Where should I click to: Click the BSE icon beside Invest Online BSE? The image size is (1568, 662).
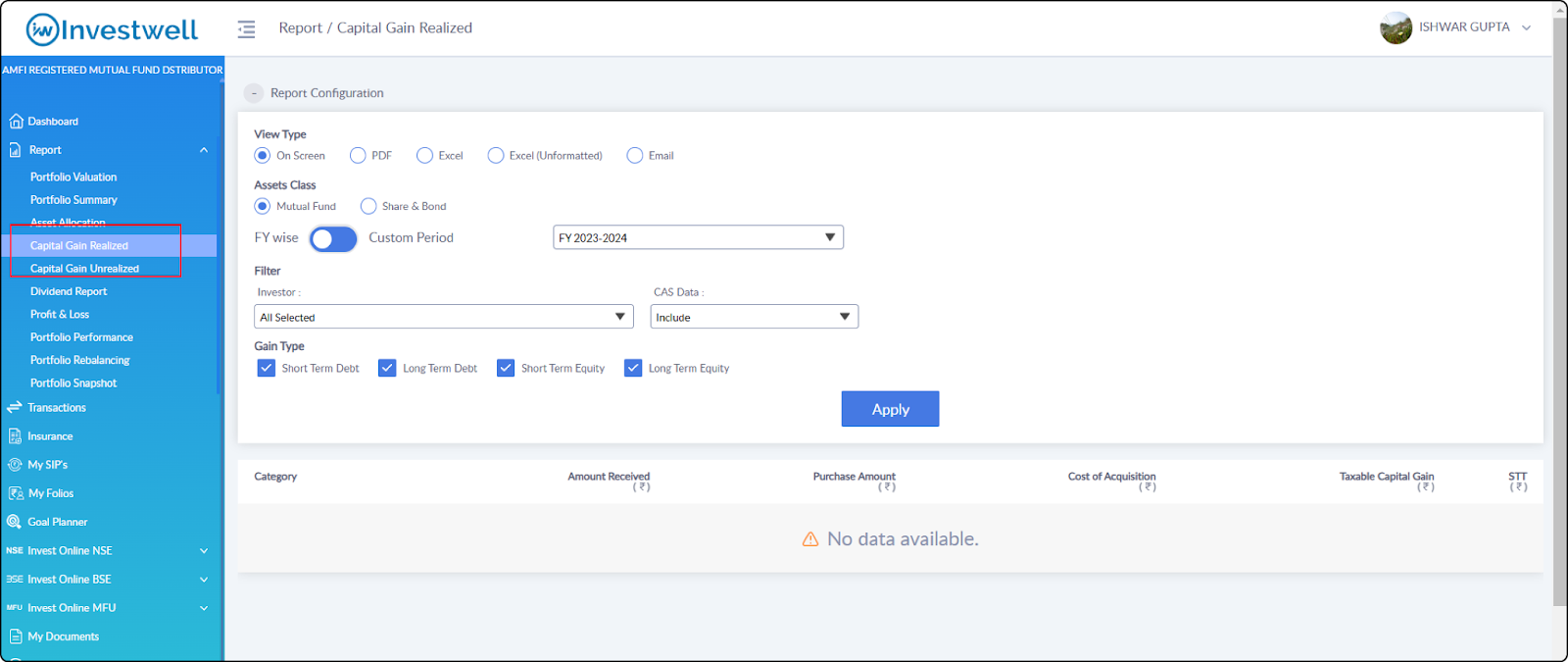point(15,579)
